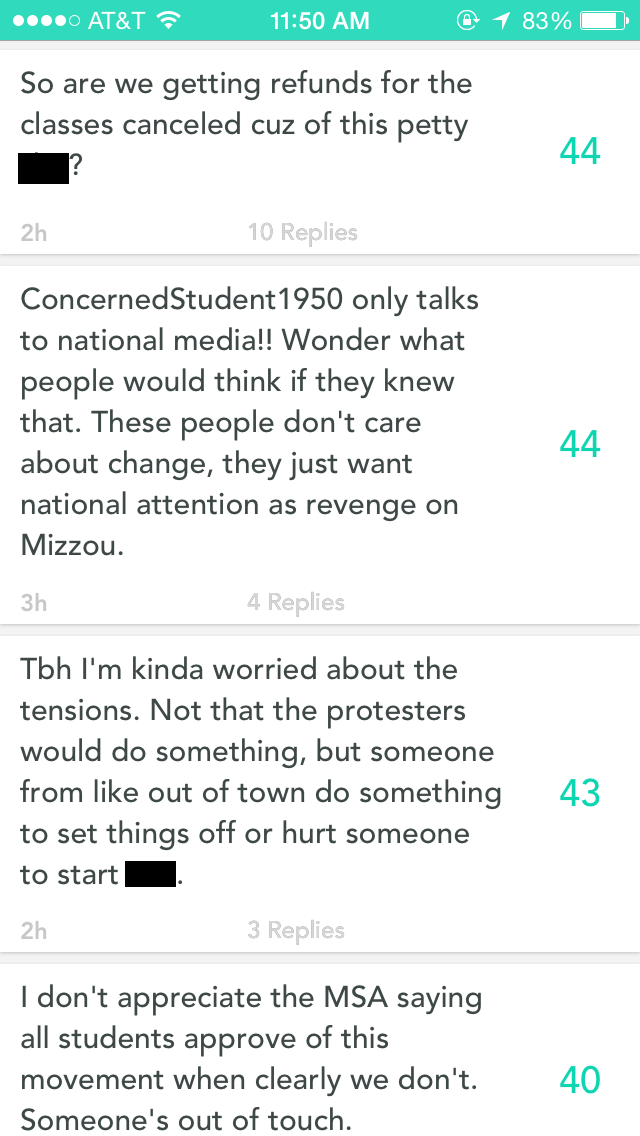640x1136 pixels.
Task: Tap the 11:50 AM clock
Action: click(x=320, y=20)
